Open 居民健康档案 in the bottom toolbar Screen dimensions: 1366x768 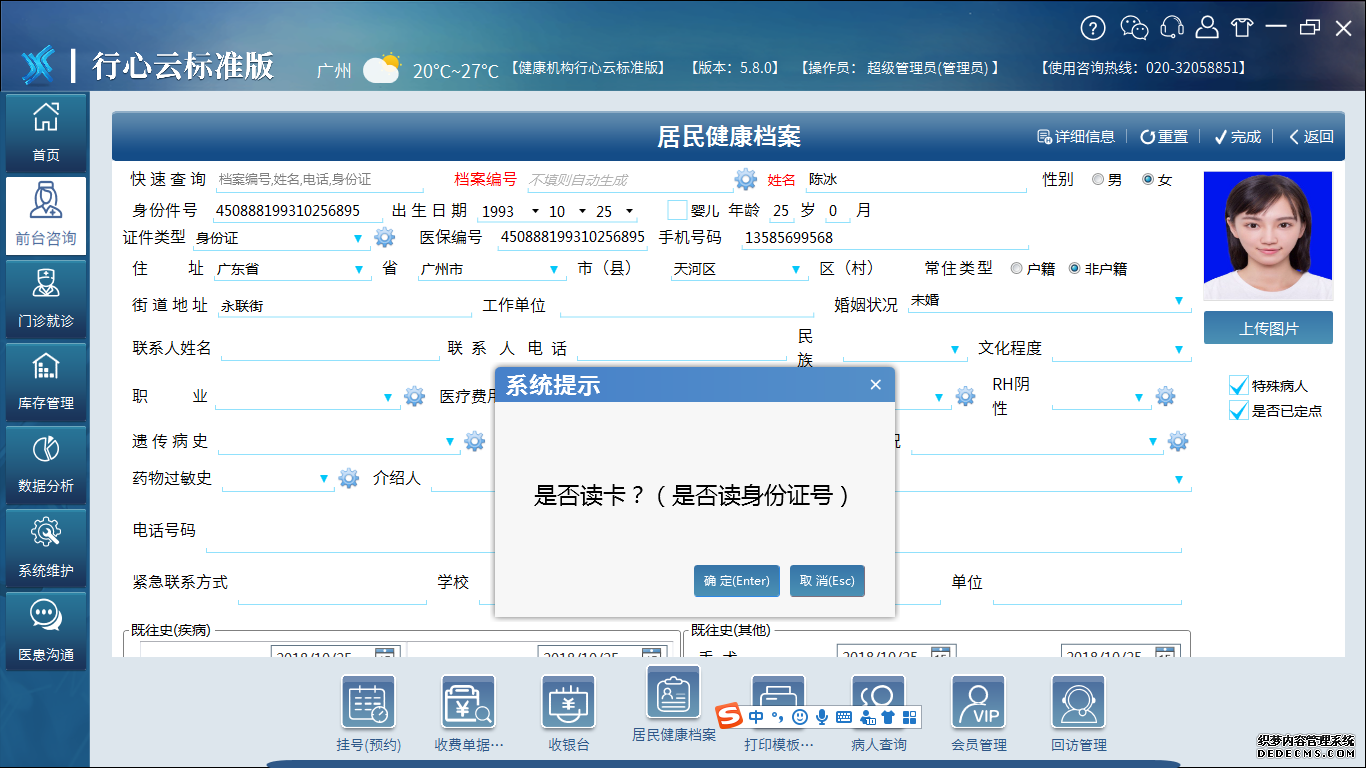coord(674,705)
